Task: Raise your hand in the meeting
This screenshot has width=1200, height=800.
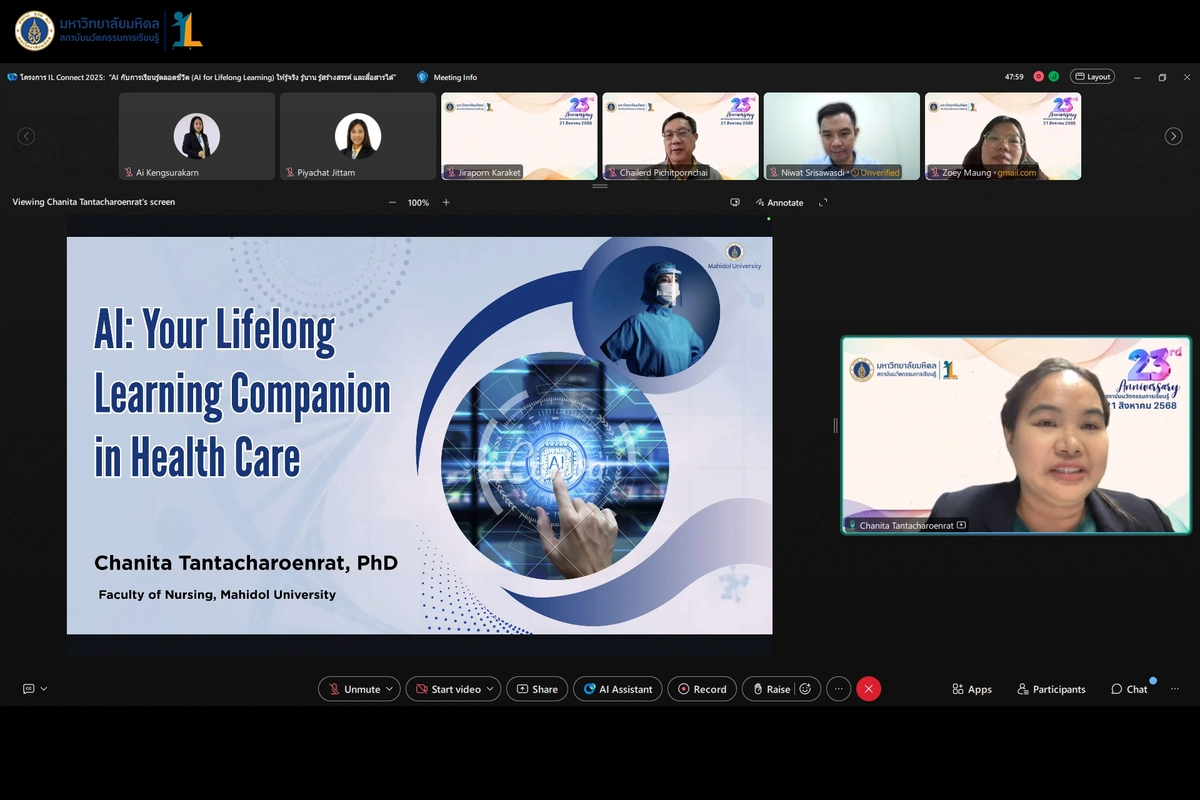Action: point(770,689)
